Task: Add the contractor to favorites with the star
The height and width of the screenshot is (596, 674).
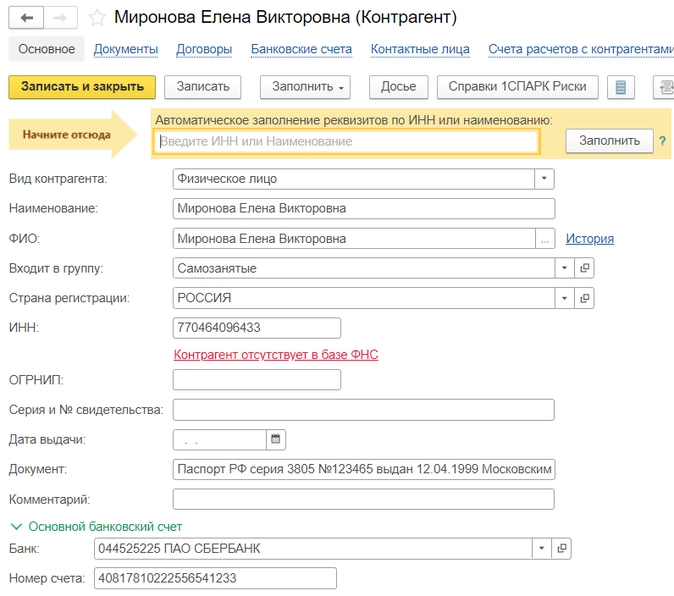Action: (x=97, y=18)
